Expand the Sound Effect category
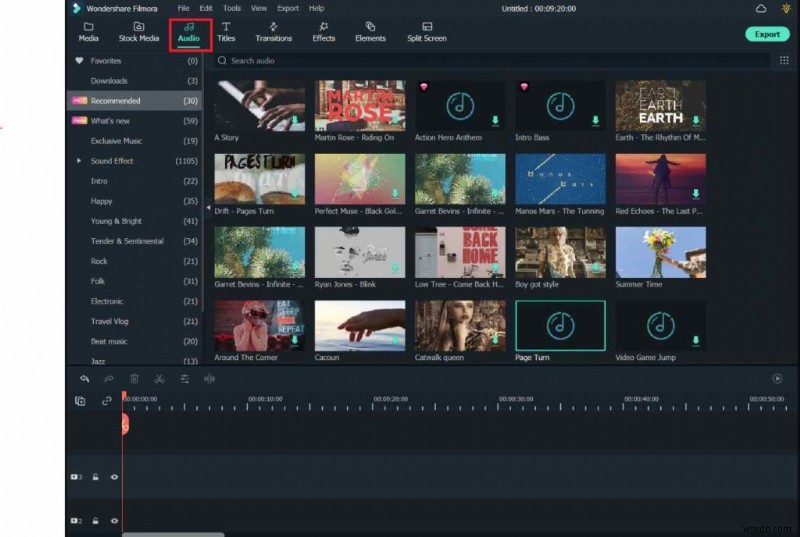 tap(79, 161)
